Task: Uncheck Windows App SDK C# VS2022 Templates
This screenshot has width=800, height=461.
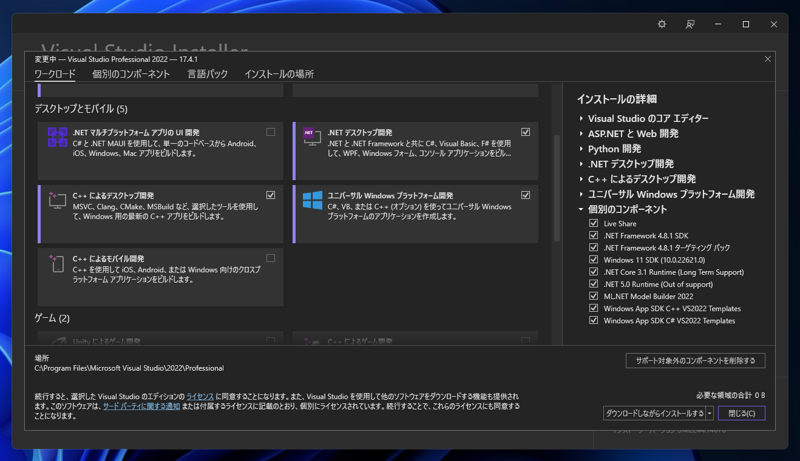Action: coord(593,321)
